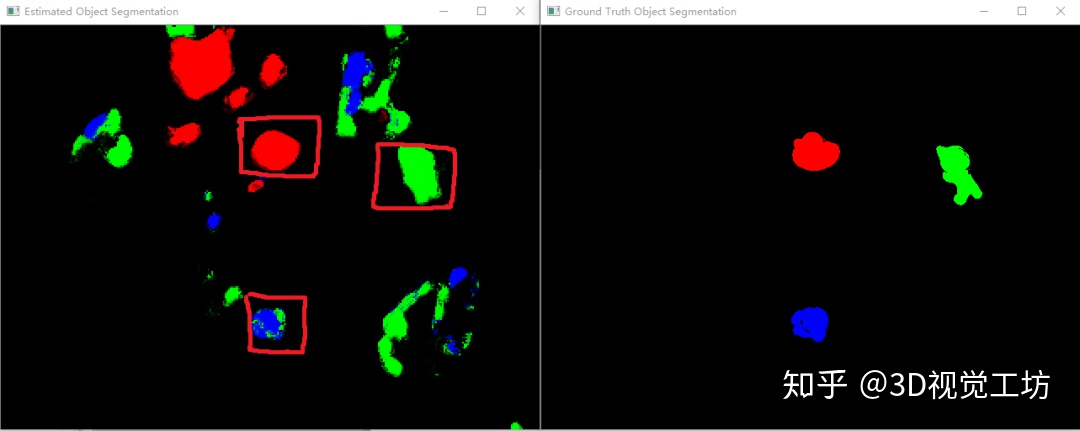Click the green blob in Ground Truth window
1080x431 pixels.
958,174
